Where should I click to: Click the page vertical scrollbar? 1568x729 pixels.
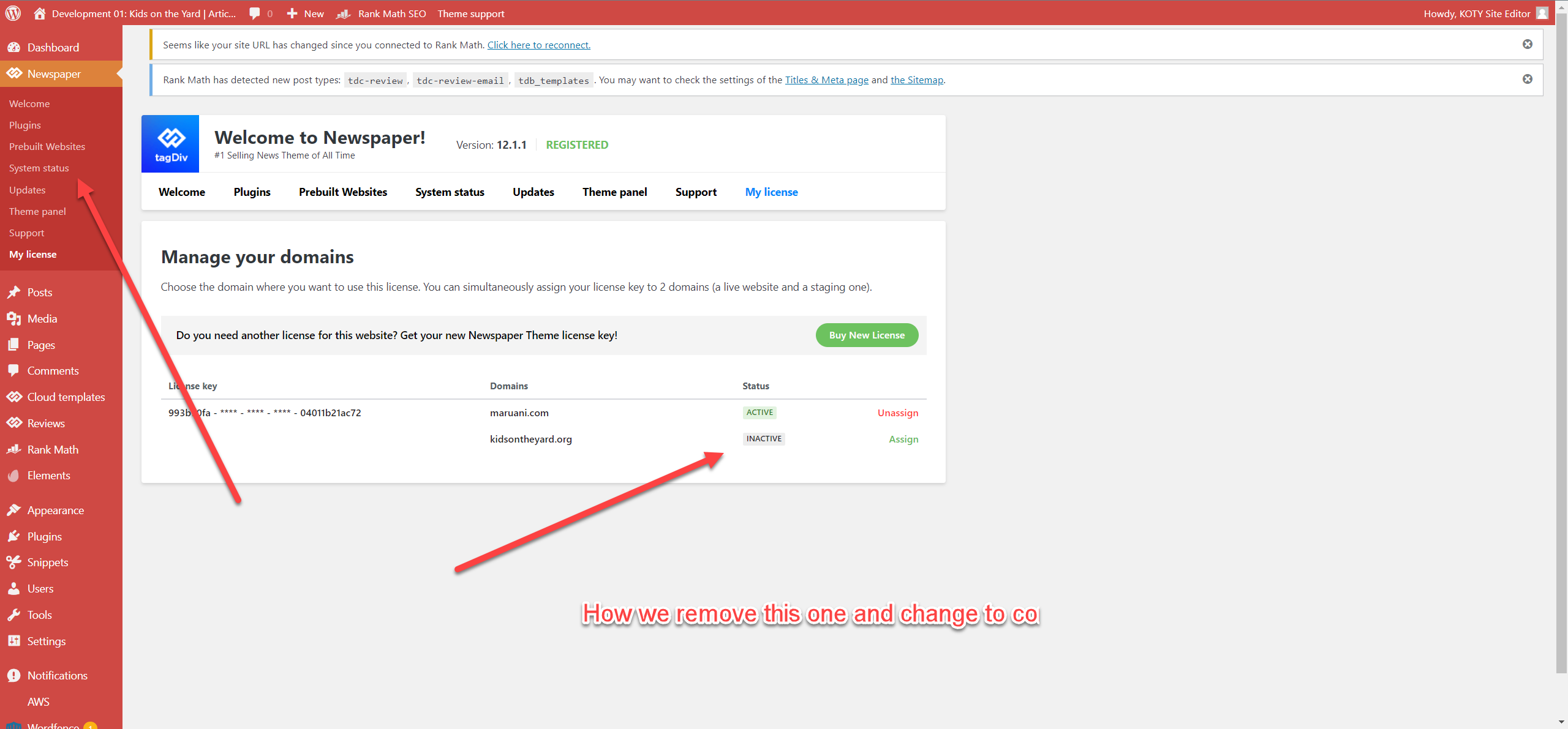(x=1562, y=343)
